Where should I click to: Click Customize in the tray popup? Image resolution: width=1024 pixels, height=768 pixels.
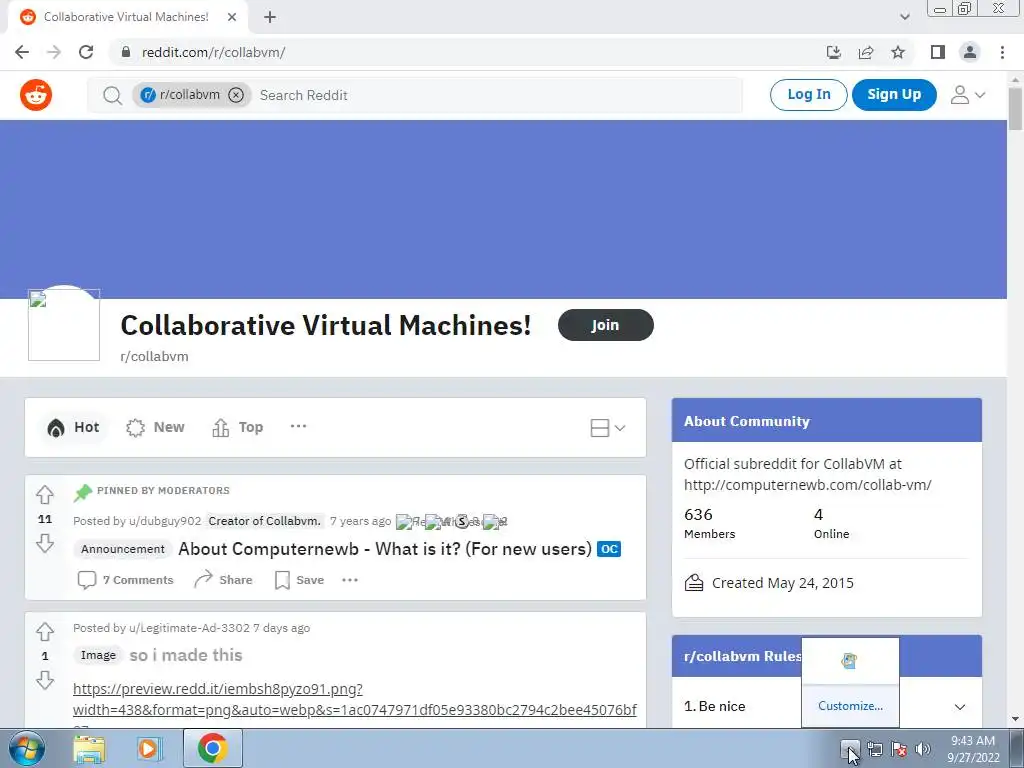click(850, 706)
